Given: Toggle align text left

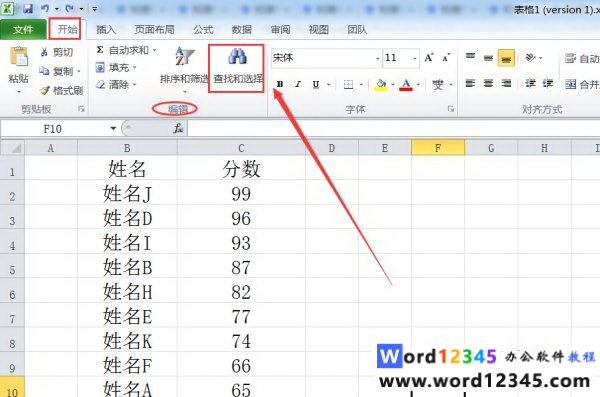Looking at the screenshot, I should coord(470,83).
